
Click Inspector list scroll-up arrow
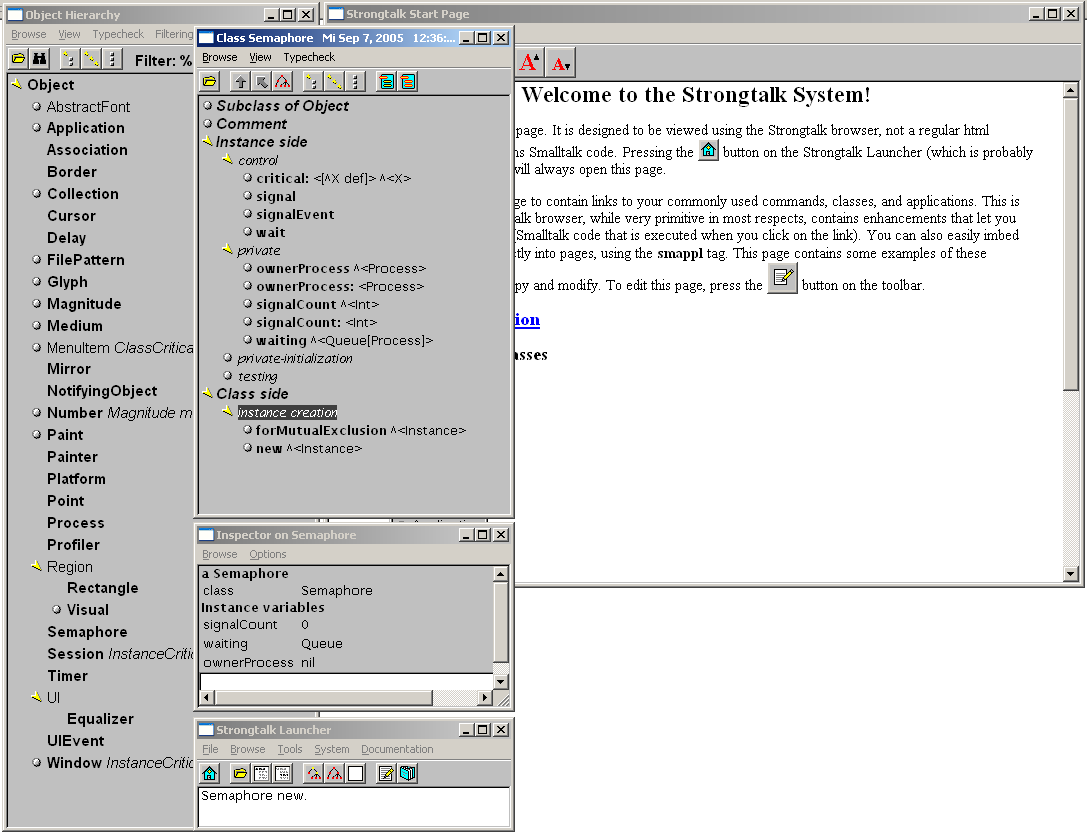[501, 574]
